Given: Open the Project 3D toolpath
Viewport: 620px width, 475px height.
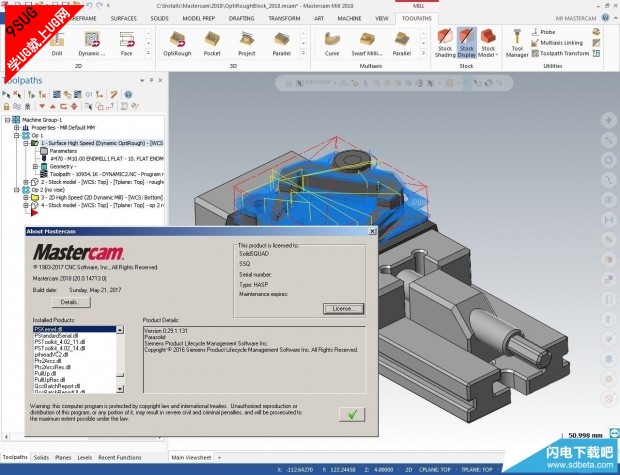Looking at the screenshot, I should (x=247, y=43).
